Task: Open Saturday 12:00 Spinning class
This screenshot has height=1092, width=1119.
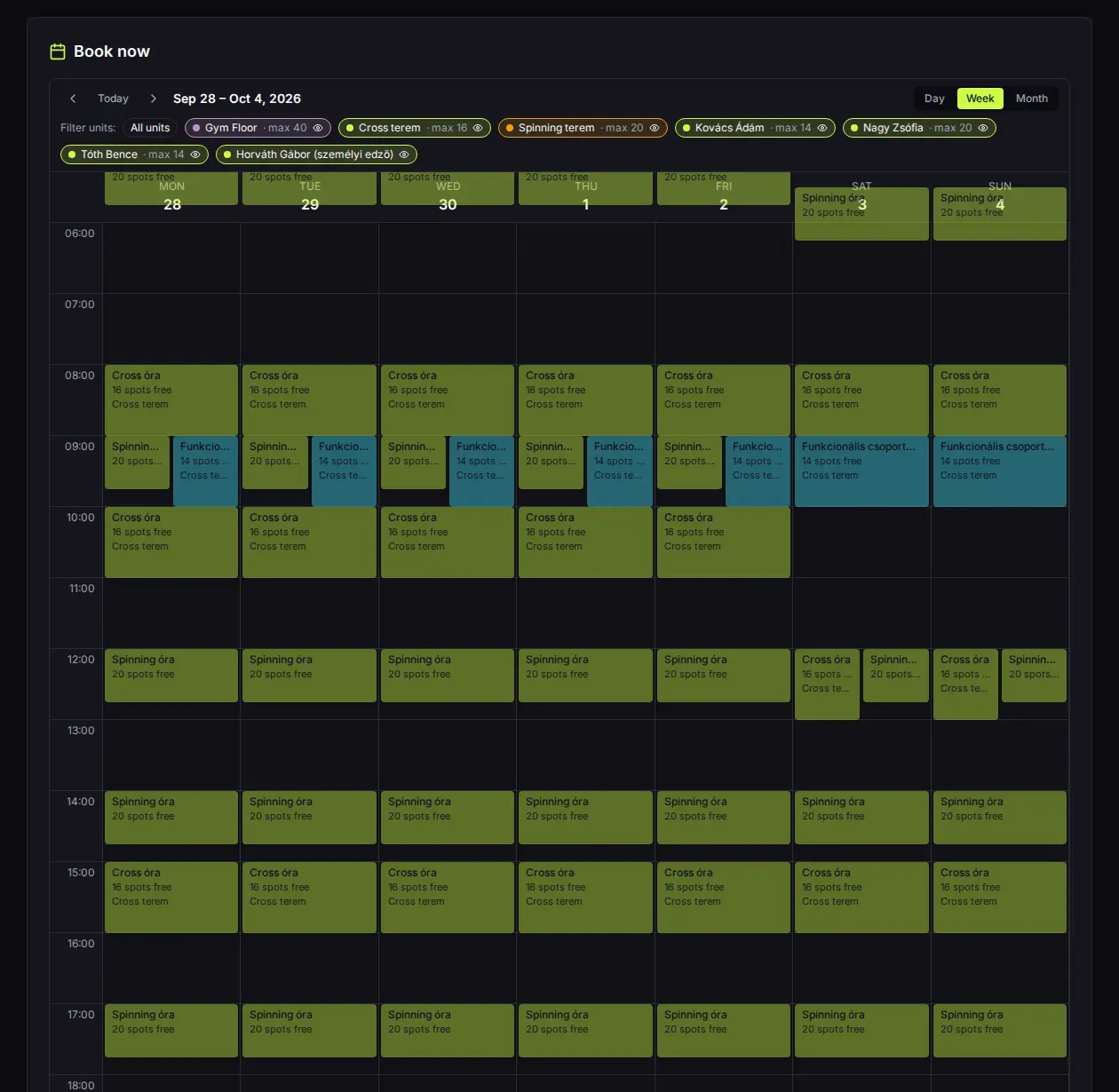Action: (896, 675)
